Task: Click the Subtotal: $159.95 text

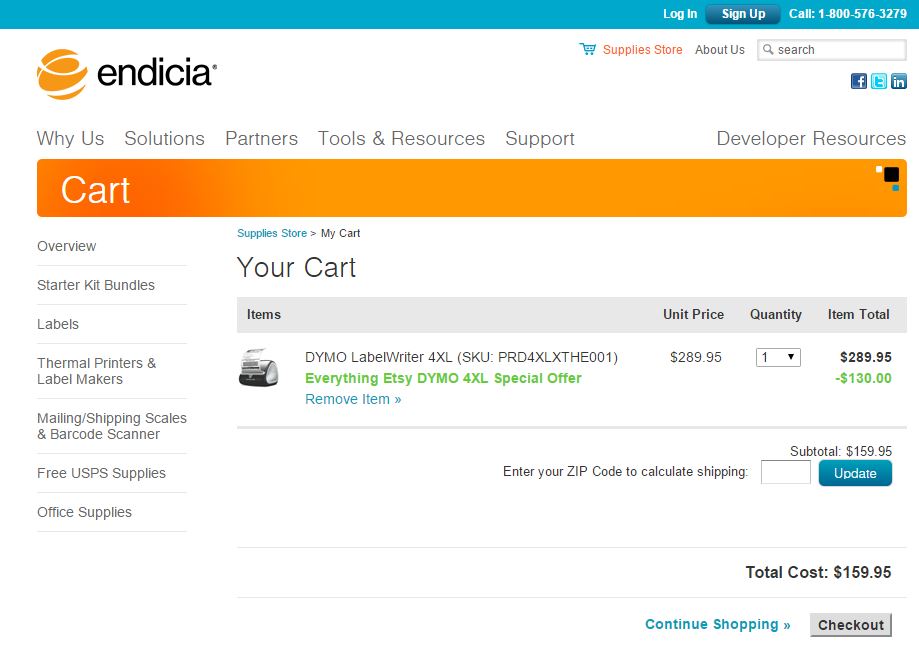Action: [x=840, y=451]
